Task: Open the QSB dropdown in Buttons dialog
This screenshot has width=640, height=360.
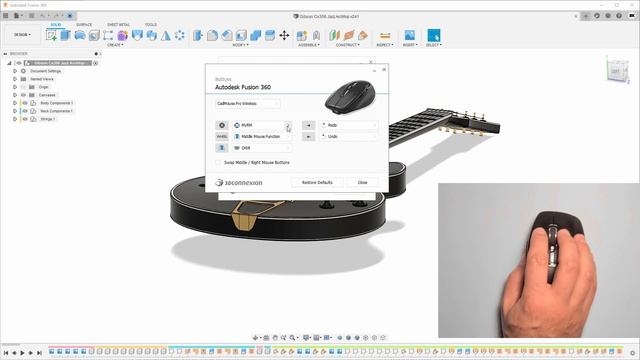Action: pyautogui.click(x=262, y=148)
